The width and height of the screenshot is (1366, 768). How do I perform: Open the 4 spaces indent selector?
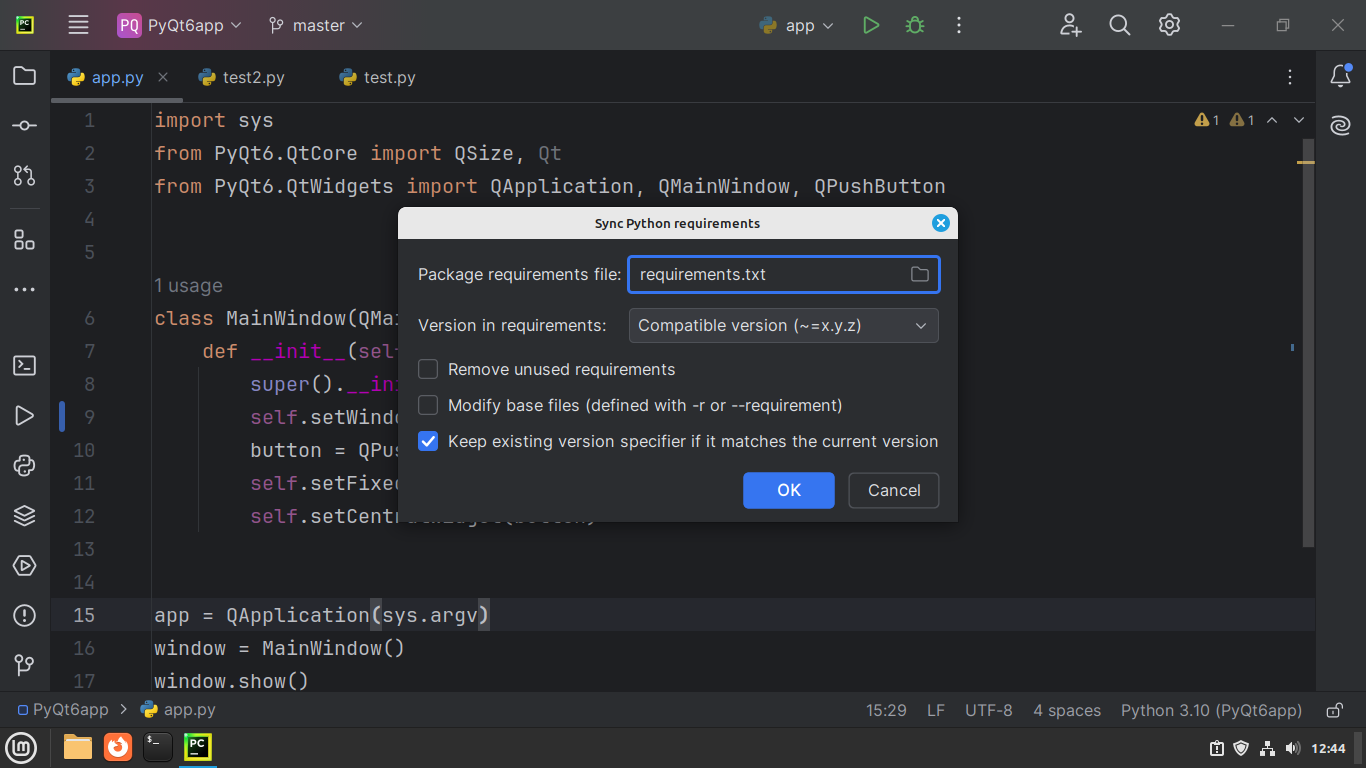point(1067,710)
